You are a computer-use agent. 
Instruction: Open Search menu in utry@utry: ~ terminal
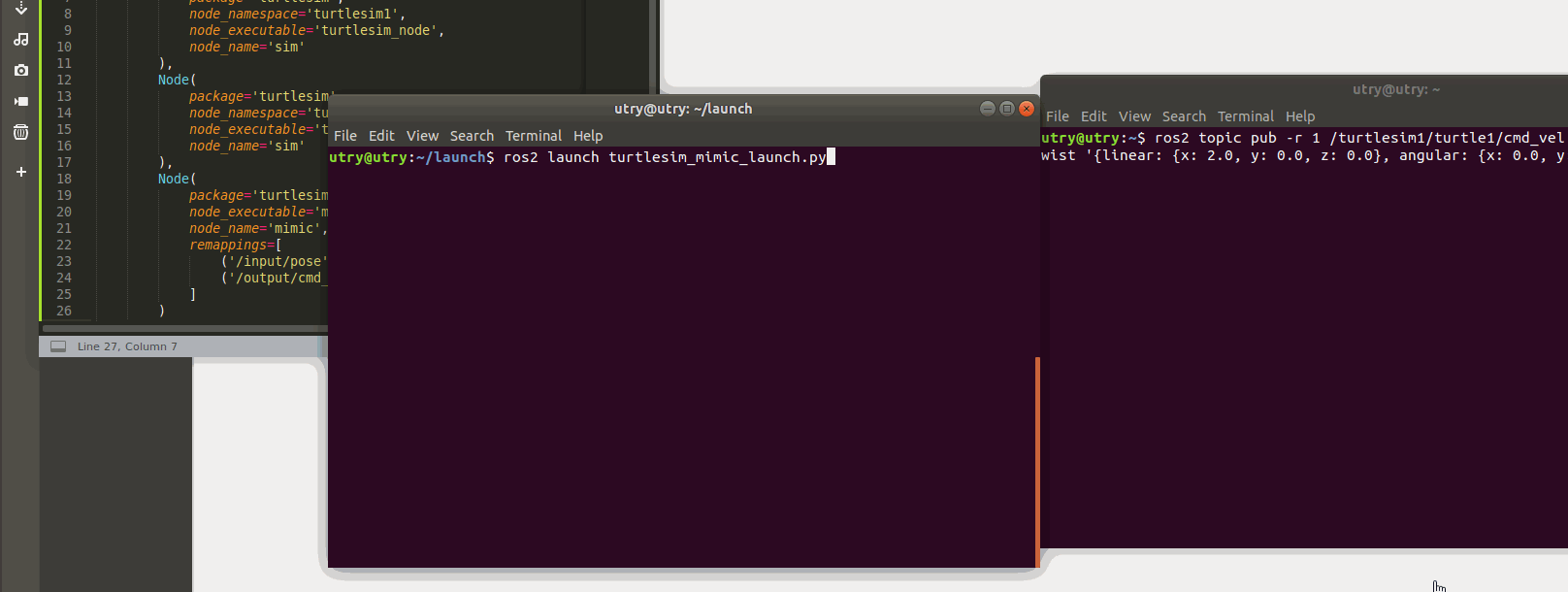tap(1184, 116)
